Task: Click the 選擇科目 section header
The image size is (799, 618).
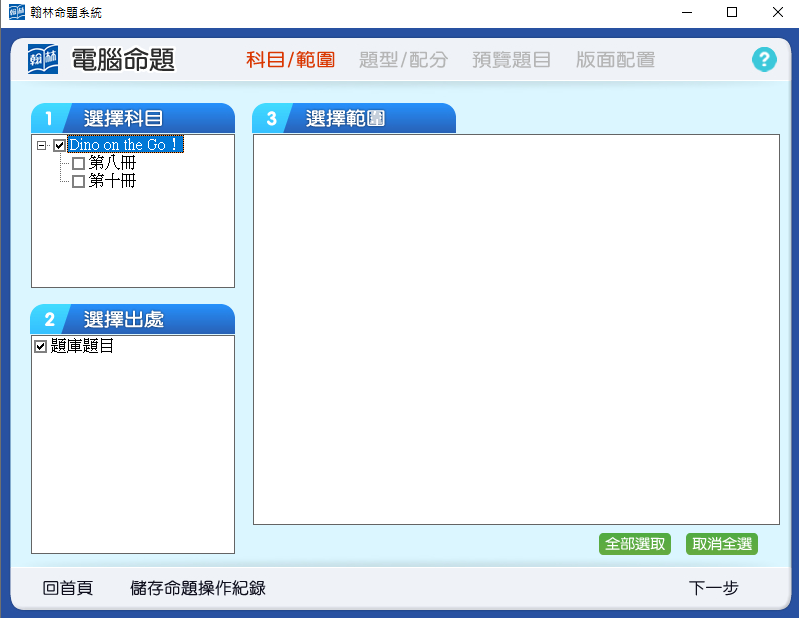Action: (x=133, y=118)
